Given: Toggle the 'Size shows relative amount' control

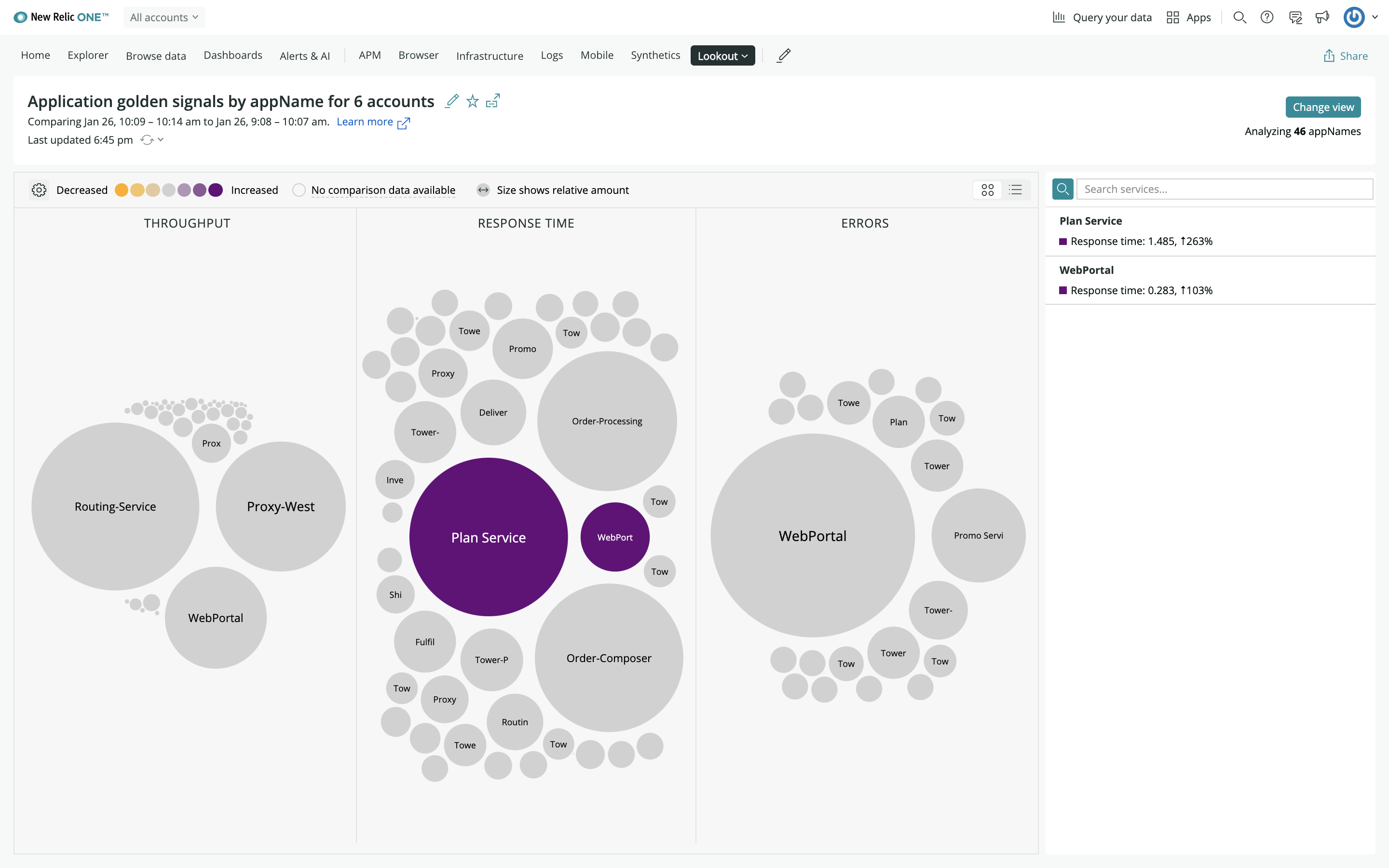Looking at the screenshot, I should [483, 190].
